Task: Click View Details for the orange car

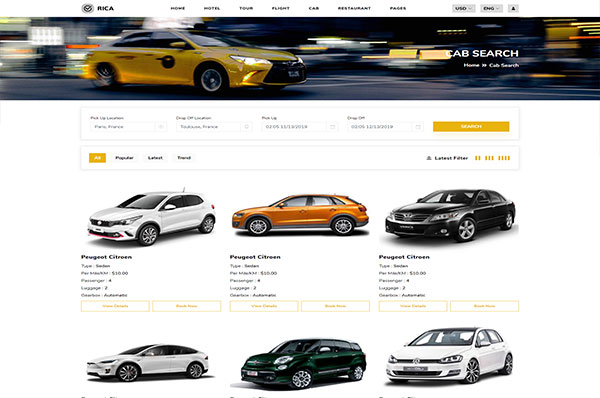Action: point(264,306)
